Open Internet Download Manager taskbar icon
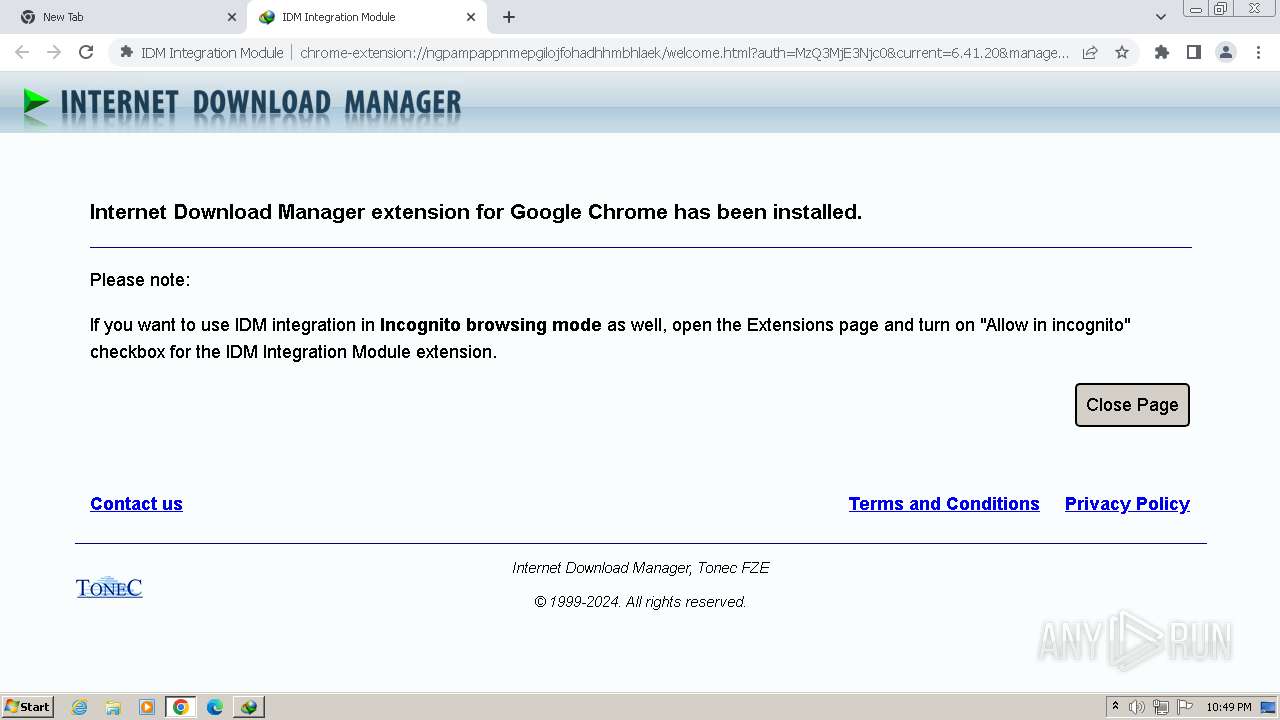 pyautogui.click(x=248, y=707)
